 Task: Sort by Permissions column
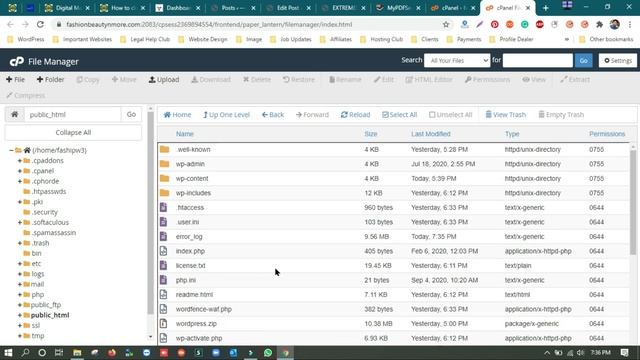[x=607, y=134]
